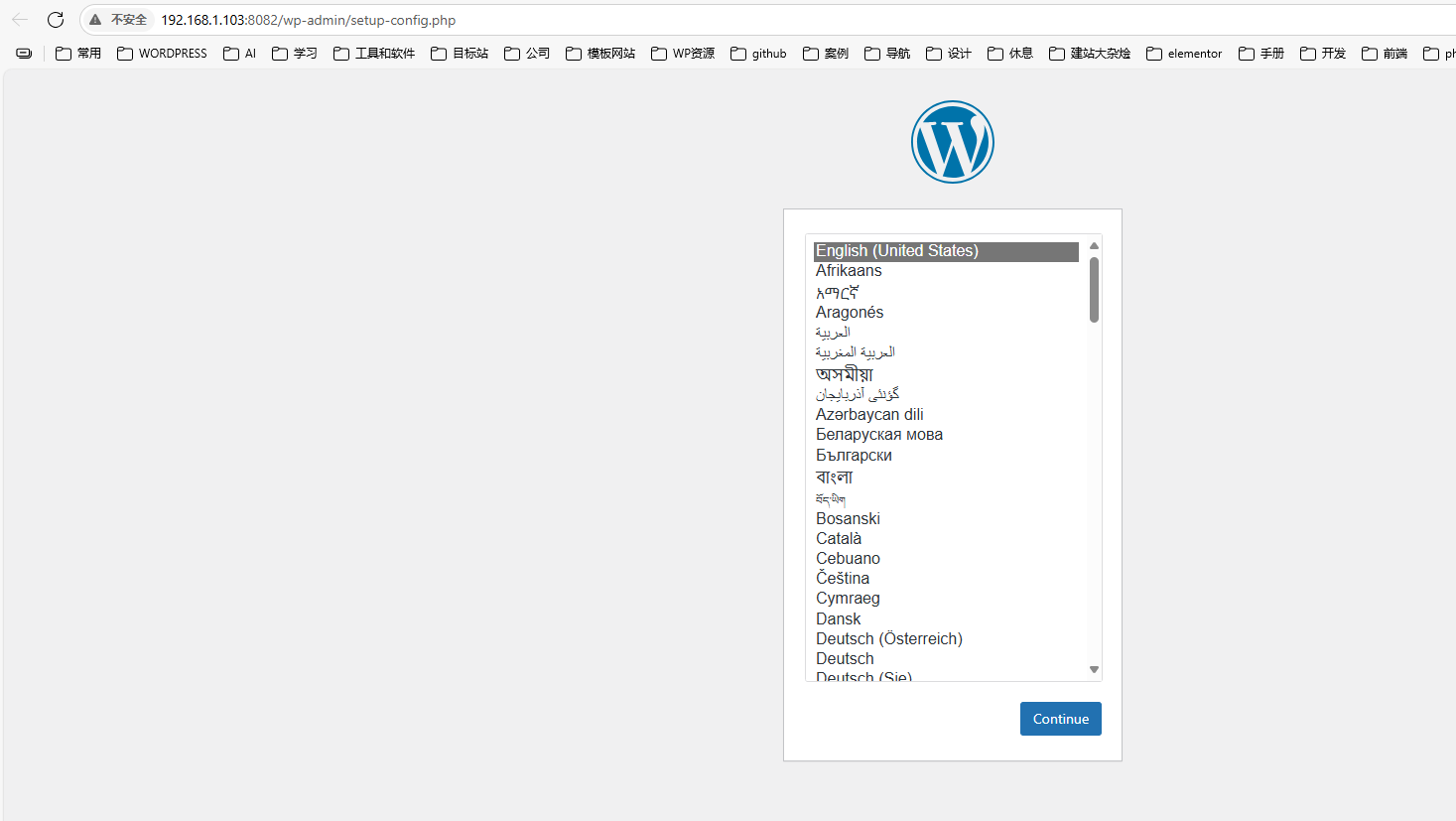Viewport: 1456px width, 821px height.
Task: Select the South Azerbaijani گؤنئی آذربایجان option
Action: (x=946, y=394)
